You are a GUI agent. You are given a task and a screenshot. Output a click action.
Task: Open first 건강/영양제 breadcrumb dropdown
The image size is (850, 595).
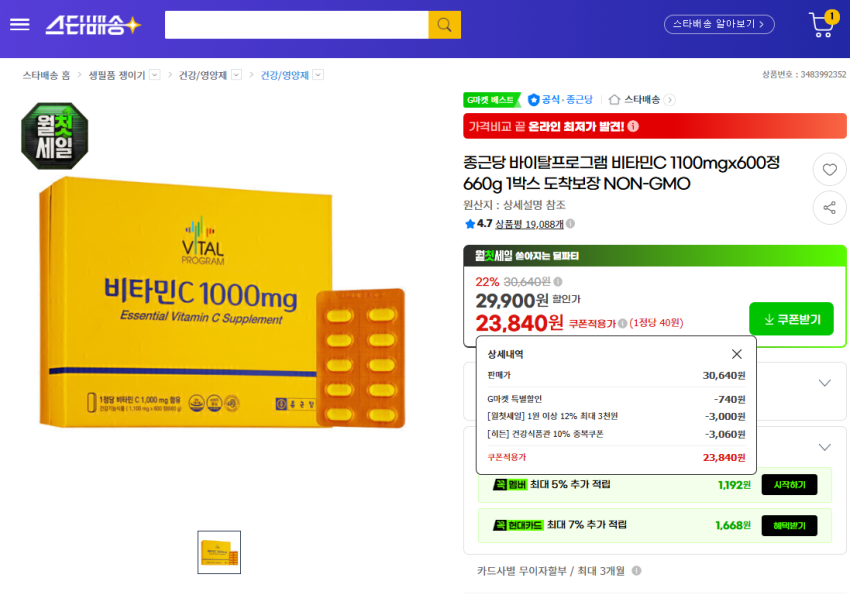click(236, 75)
